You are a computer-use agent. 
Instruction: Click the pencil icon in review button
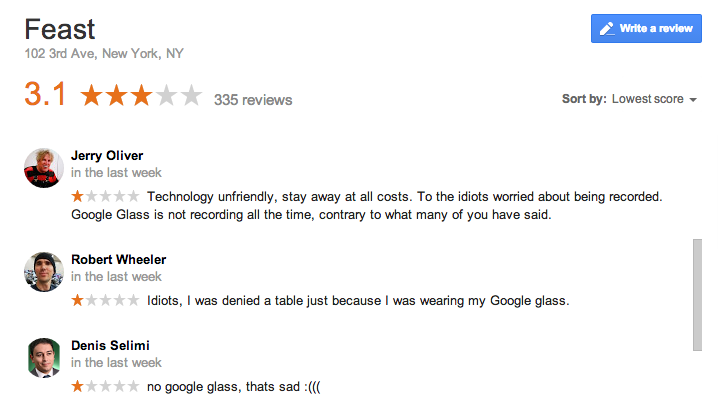(606, 29)
